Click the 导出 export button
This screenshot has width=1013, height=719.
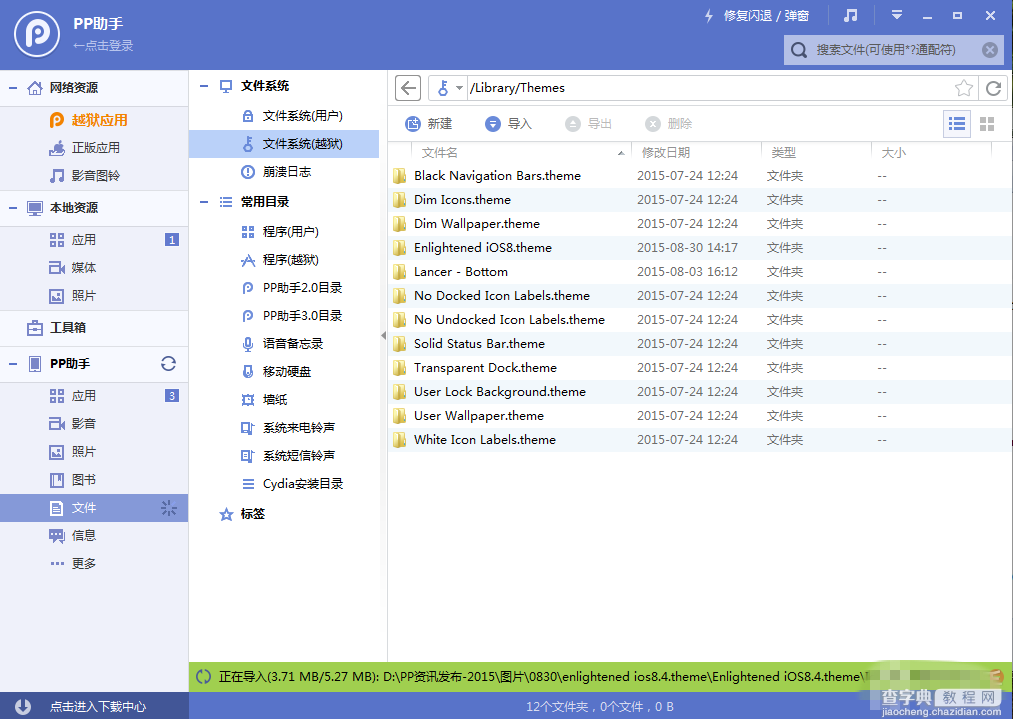(x=589, y=123)
